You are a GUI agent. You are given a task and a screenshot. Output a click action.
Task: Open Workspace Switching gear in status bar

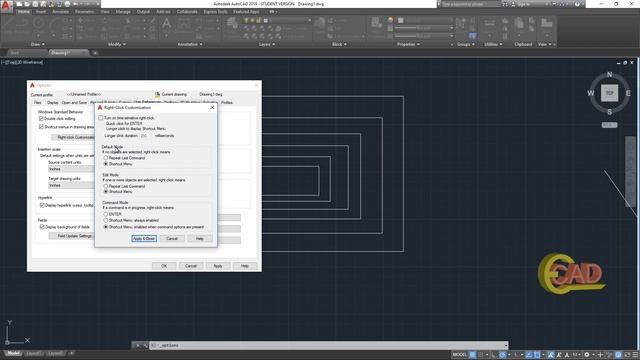[587, 355]
